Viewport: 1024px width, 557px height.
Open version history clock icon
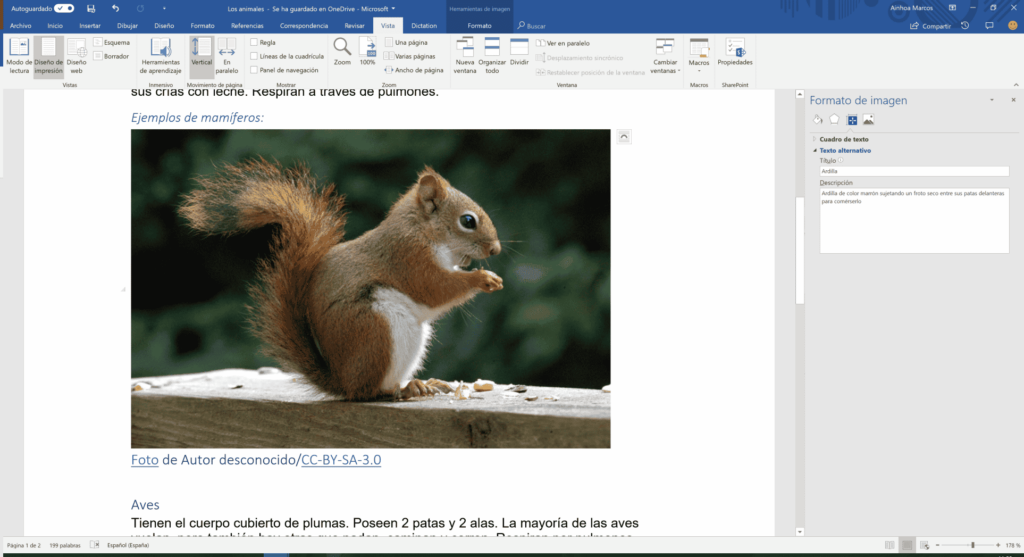pyautogui.click(x=965, y=25)
